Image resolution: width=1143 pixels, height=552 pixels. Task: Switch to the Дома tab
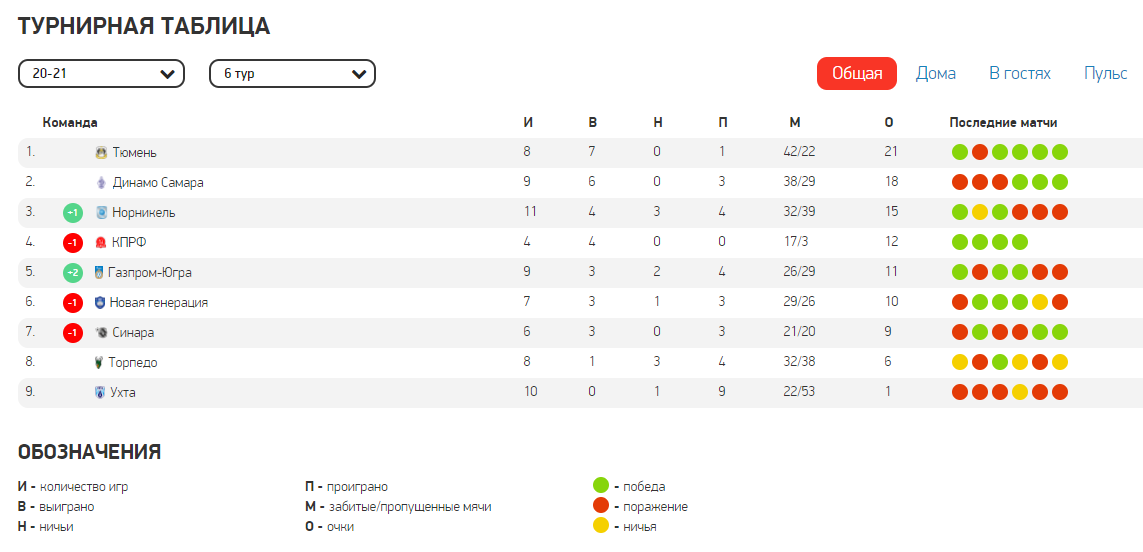coord(936,73)
